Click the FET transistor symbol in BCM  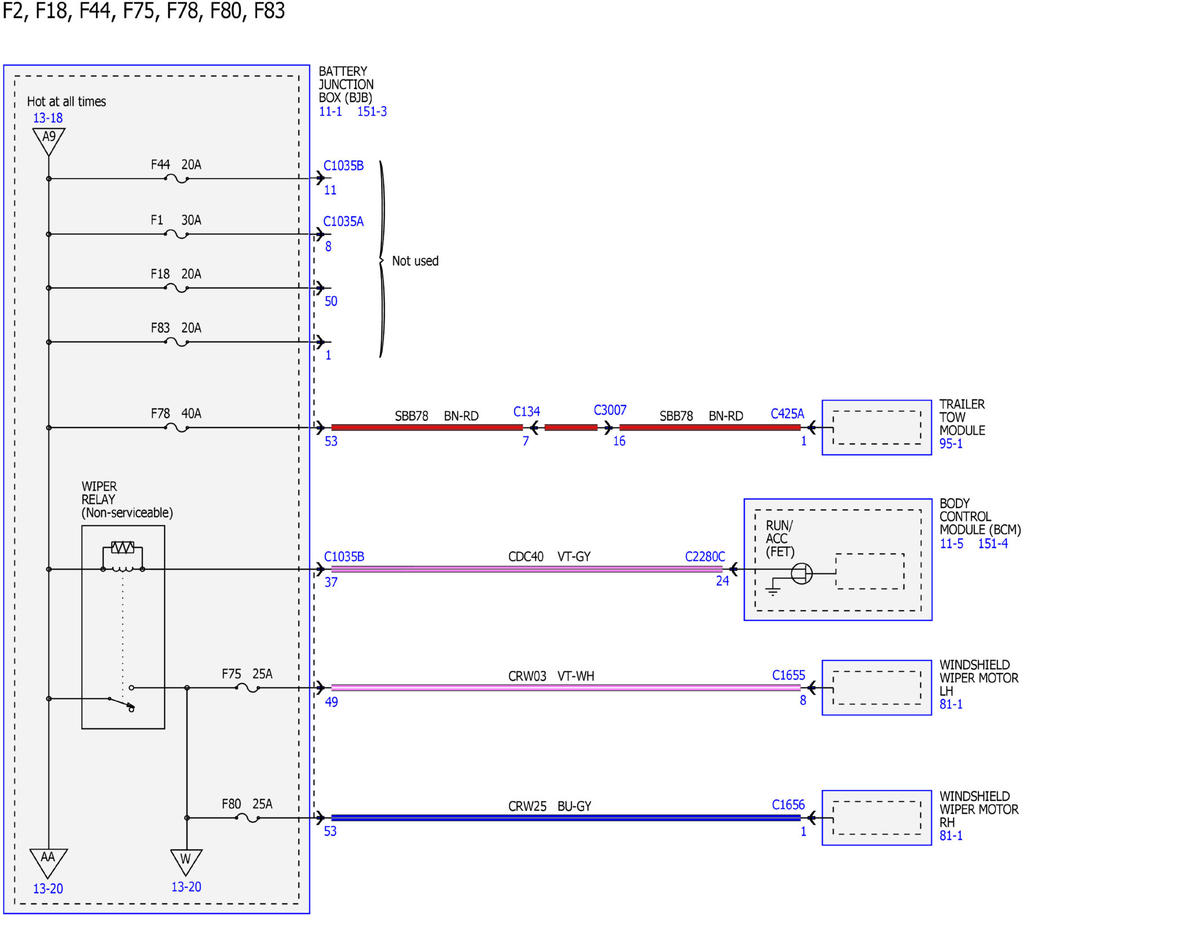pos(801,573)
